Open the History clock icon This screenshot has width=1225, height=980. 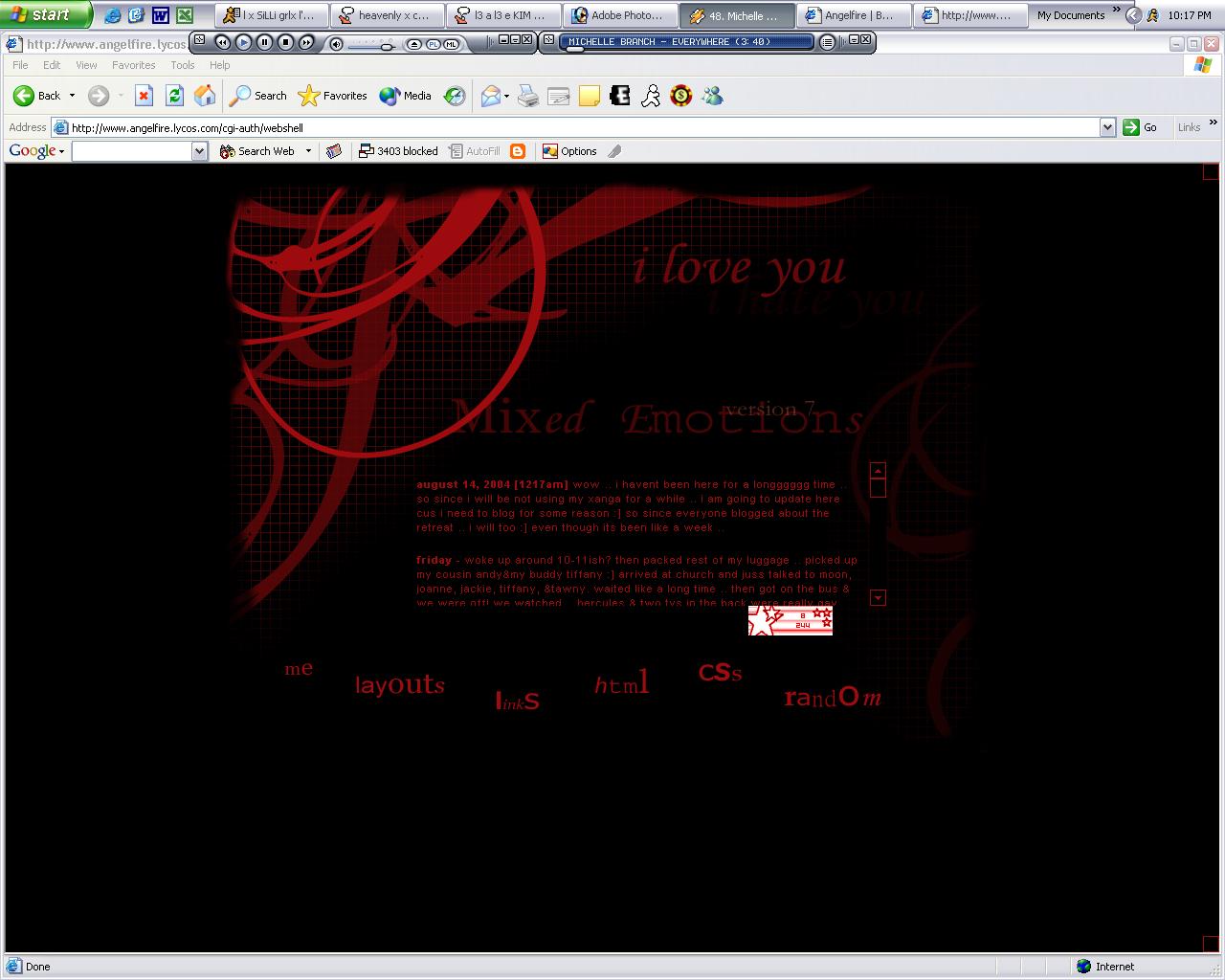pos(455,96)
